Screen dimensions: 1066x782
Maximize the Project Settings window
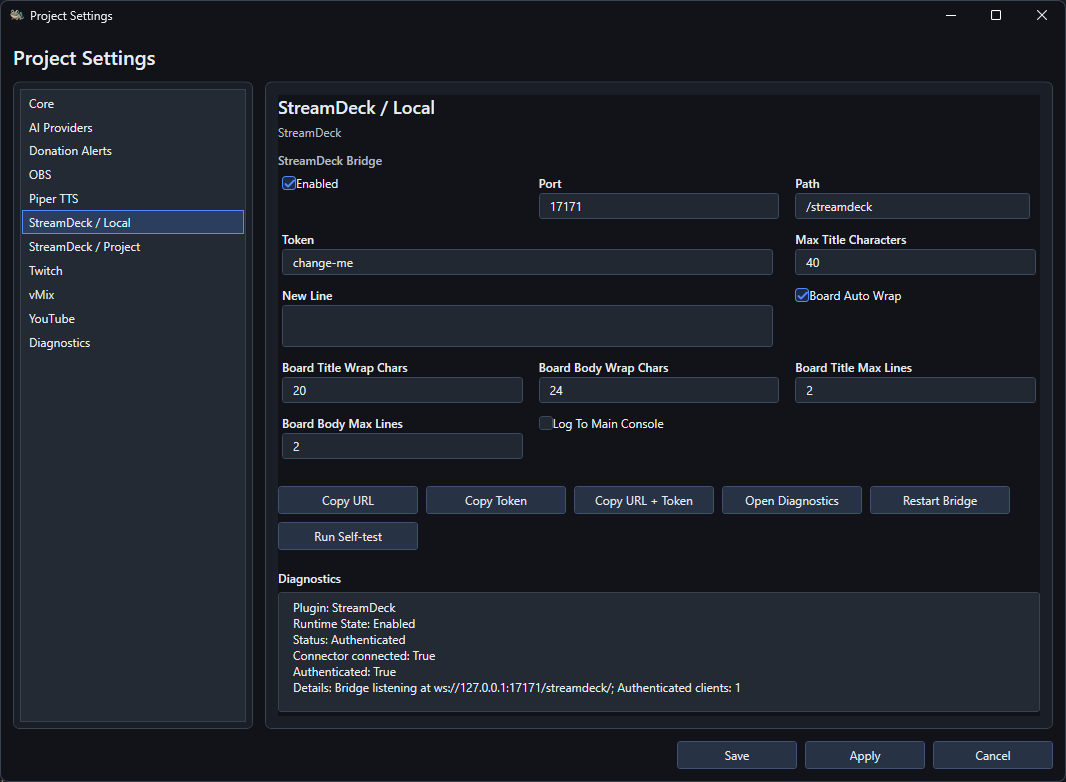tap(996, 15)
